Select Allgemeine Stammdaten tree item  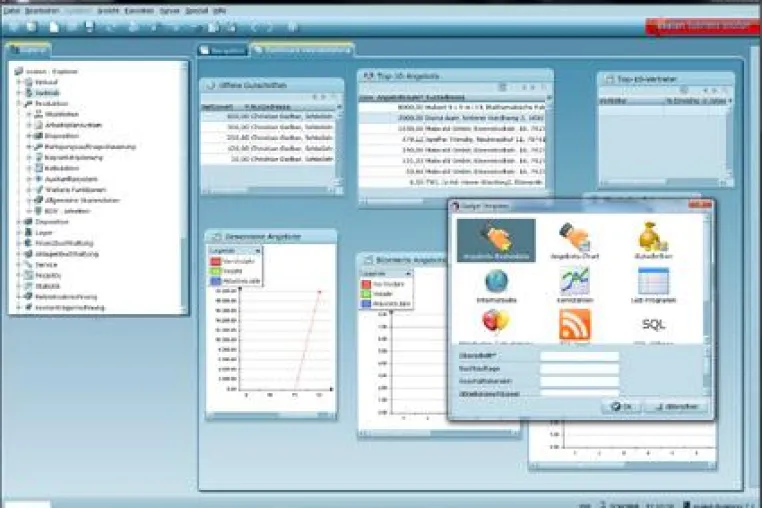pos(82,200)
